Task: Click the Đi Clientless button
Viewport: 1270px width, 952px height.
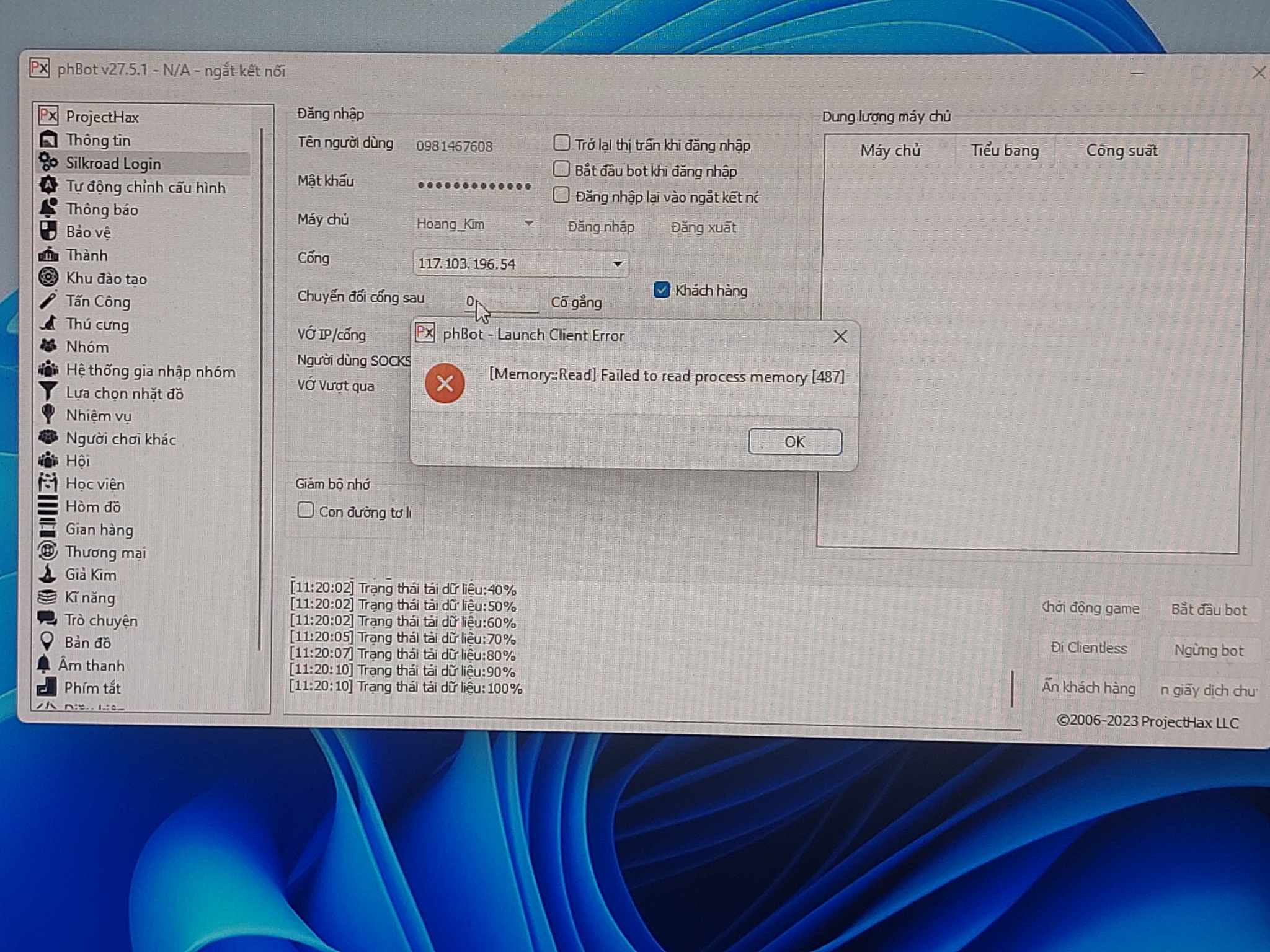Action: 1088,648
